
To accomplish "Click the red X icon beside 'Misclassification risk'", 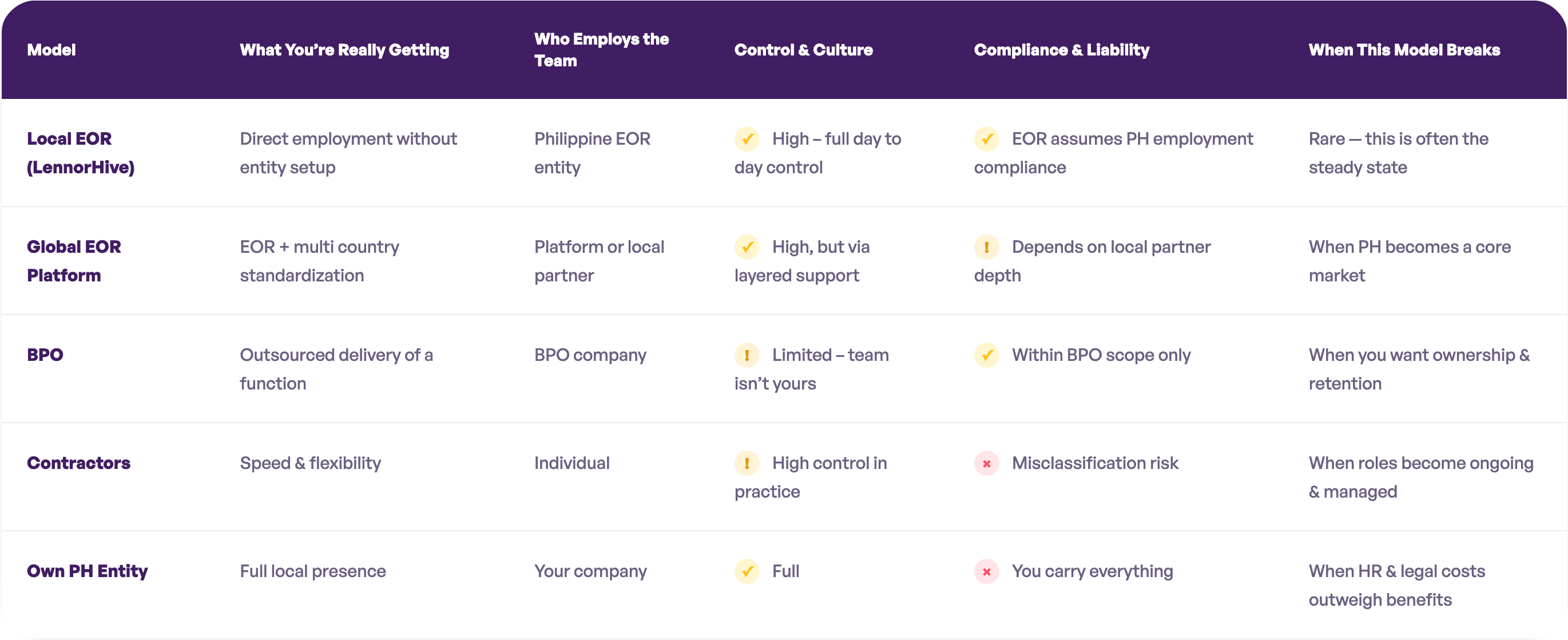I will [986, 464].
